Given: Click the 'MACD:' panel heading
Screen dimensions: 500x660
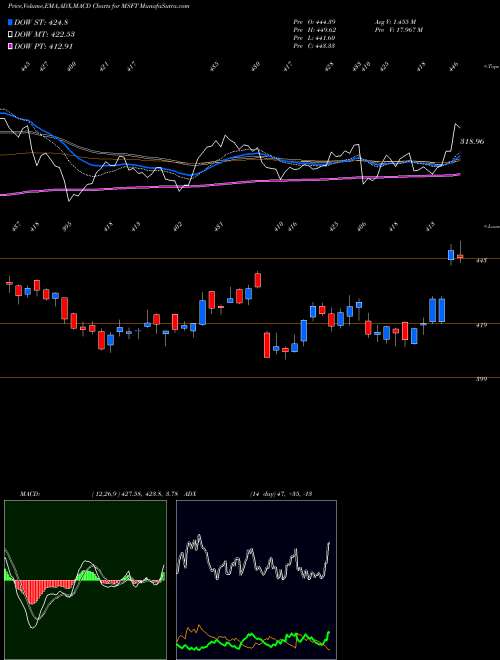Looking at the screenshot, I should [x=29, y=493].
